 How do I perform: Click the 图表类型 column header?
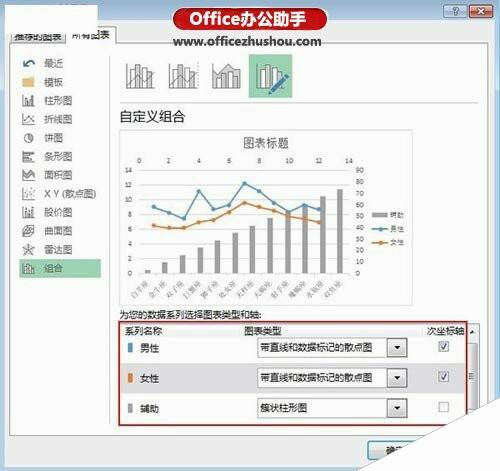click(263, 331)
